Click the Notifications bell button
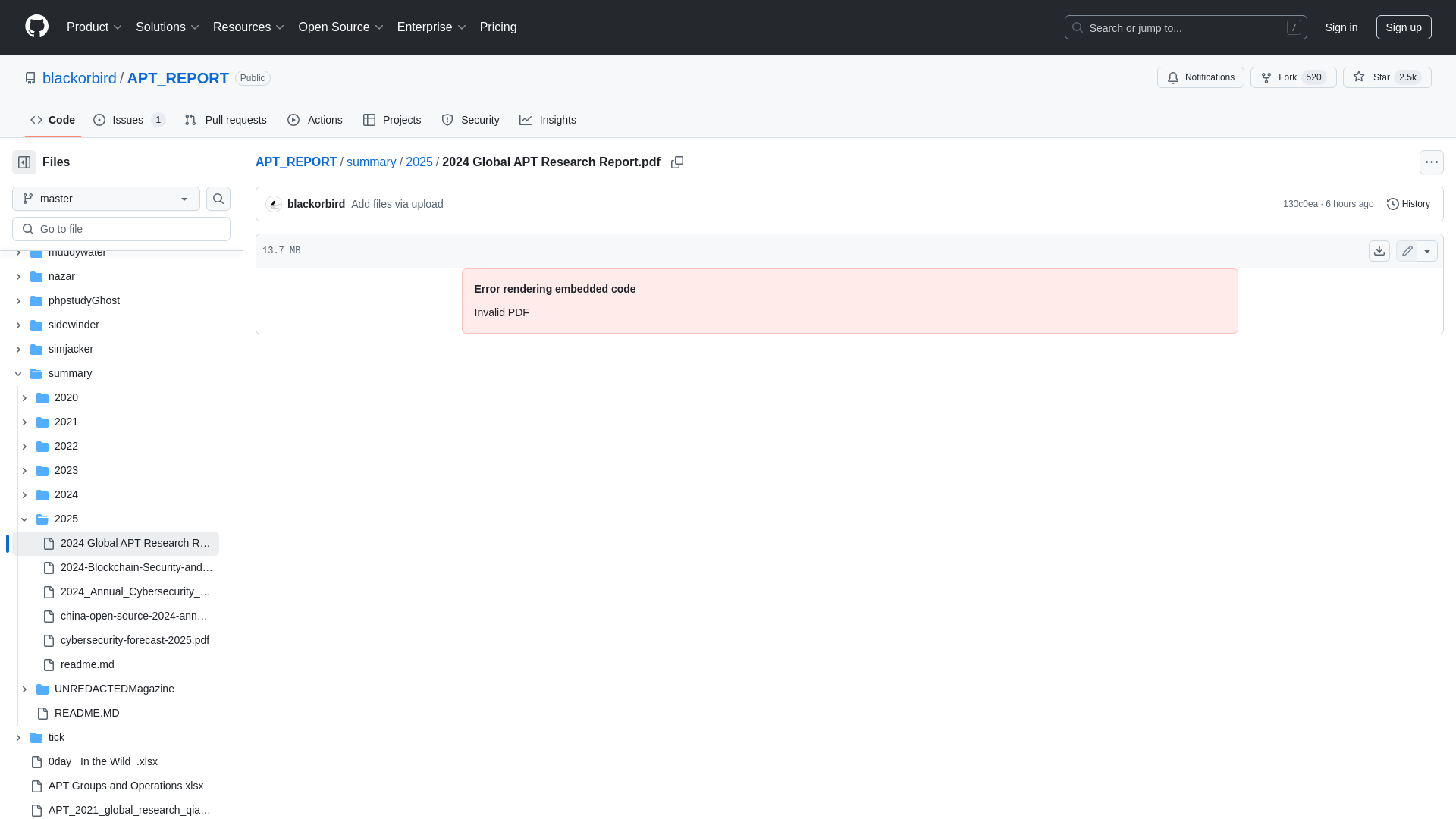This screenshot has height=819, width=1456. [1200, 77]
